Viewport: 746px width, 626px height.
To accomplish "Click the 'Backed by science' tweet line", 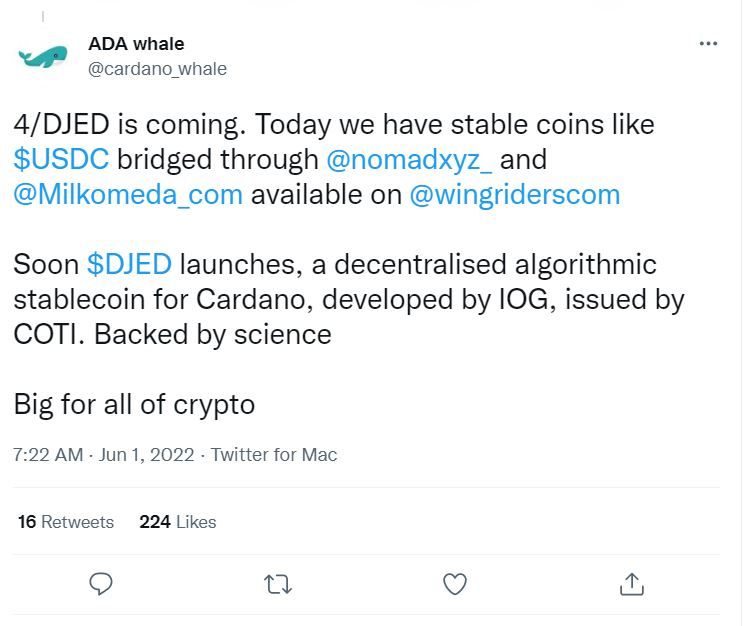I will [213, 335].
